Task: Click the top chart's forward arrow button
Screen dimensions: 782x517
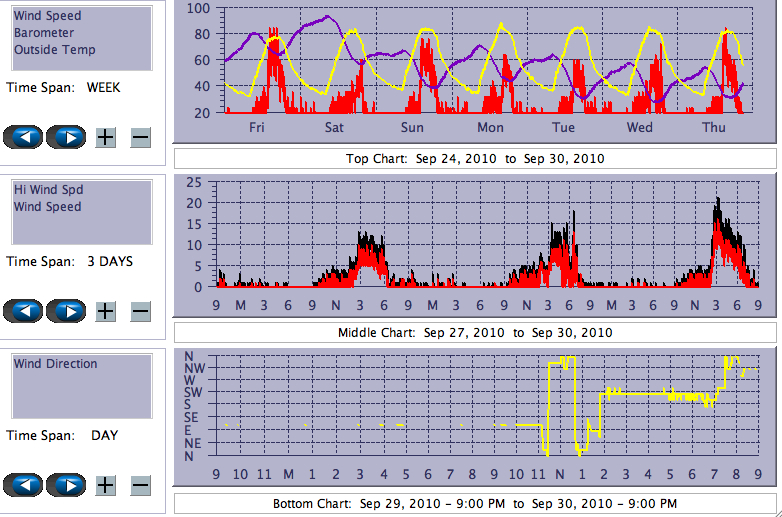Action: (x=67, y=137)
